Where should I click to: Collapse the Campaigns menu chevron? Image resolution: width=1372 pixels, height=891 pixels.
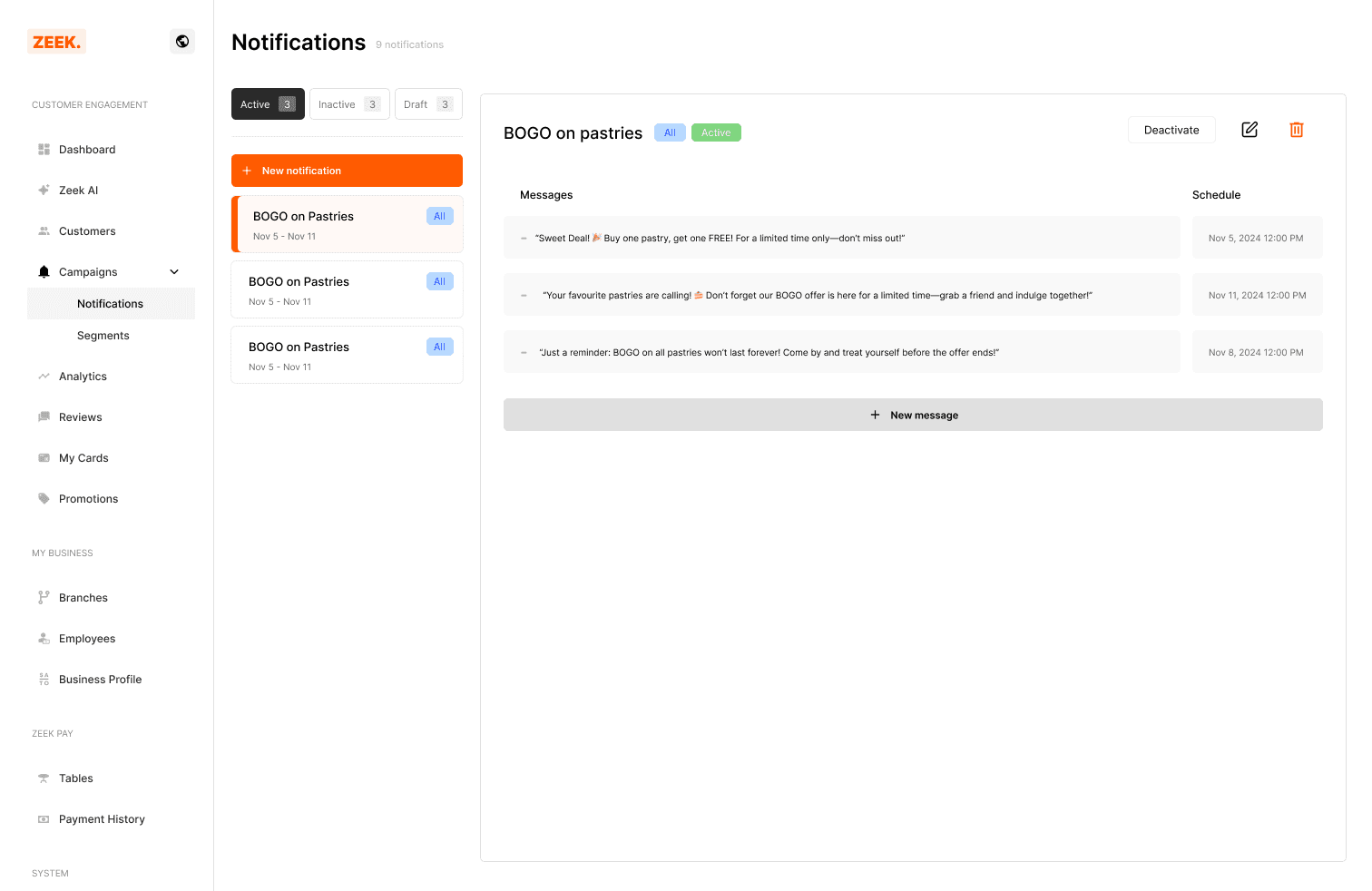click(x=174, y=272)
